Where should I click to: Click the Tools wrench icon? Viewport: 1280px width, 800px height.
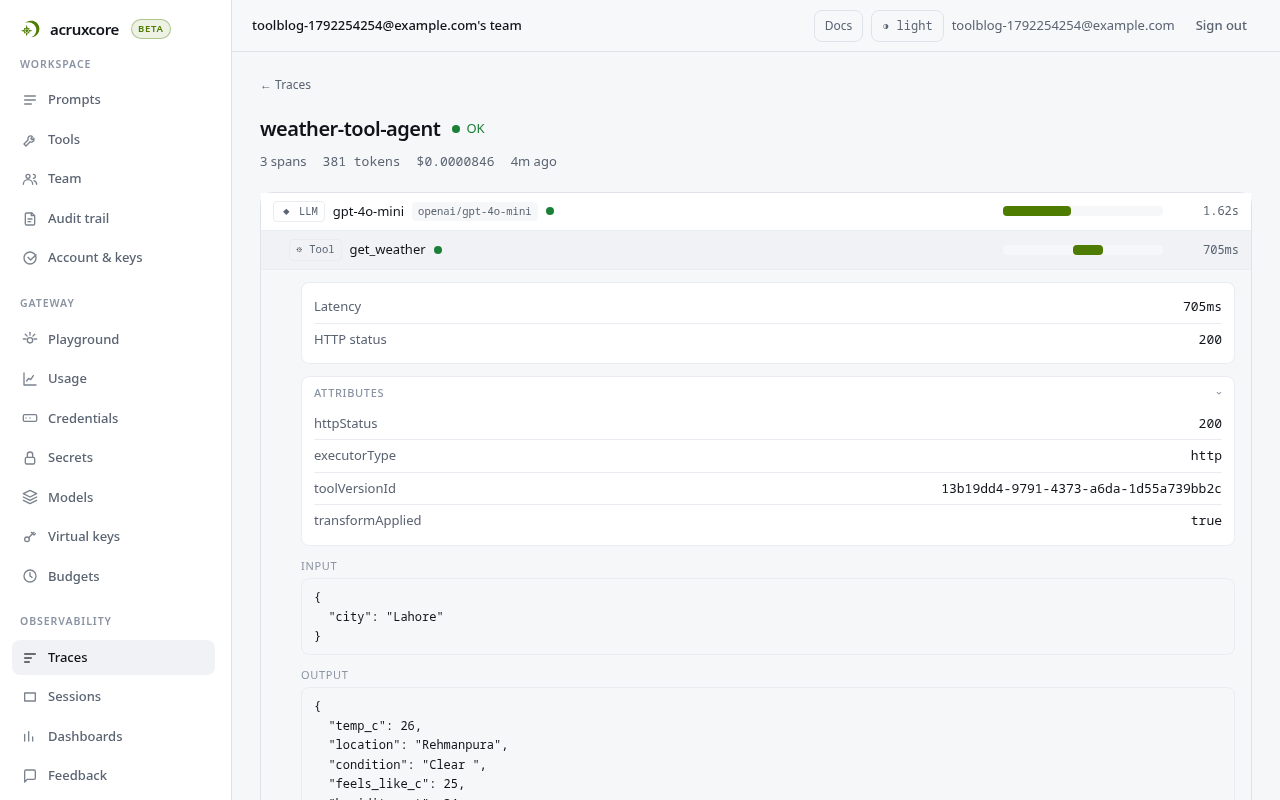point(30,140)
